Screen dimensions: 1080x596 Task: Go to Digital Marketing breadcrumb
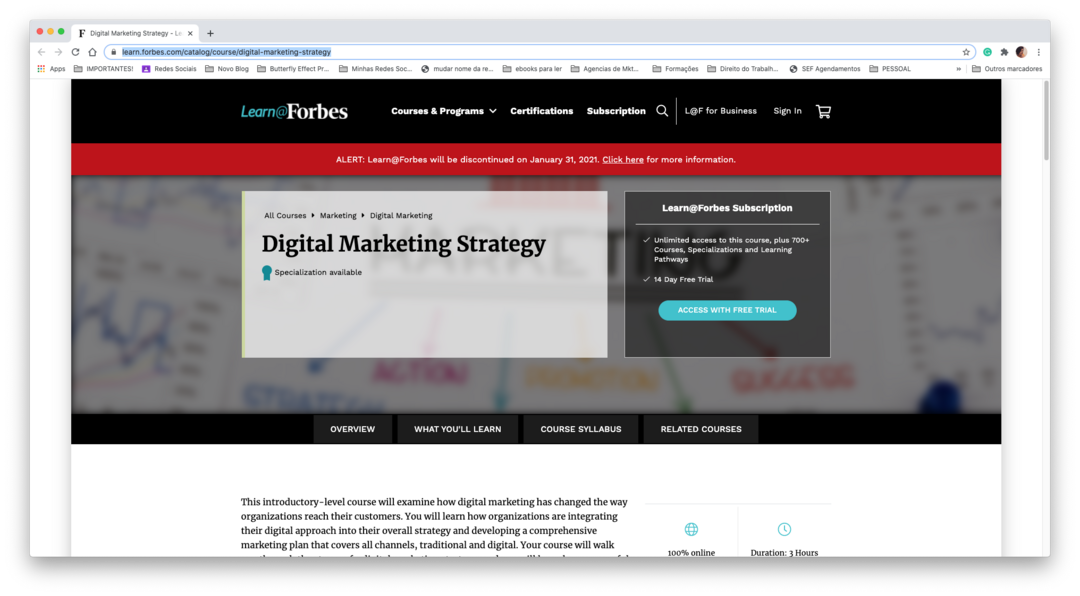[x=401, y=216]
